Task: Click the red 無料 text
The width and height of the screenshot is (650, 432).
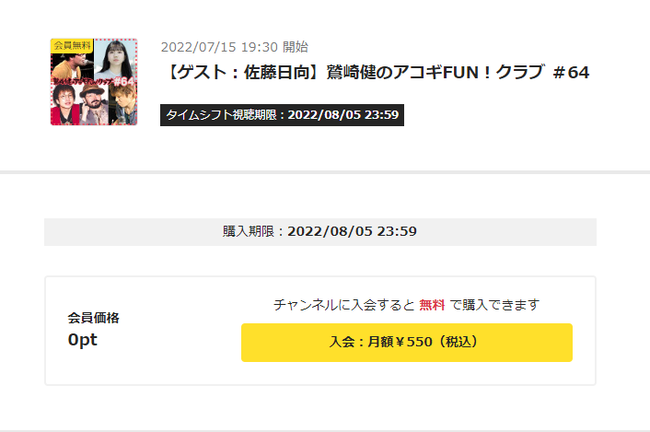Action: coord(432,304)
